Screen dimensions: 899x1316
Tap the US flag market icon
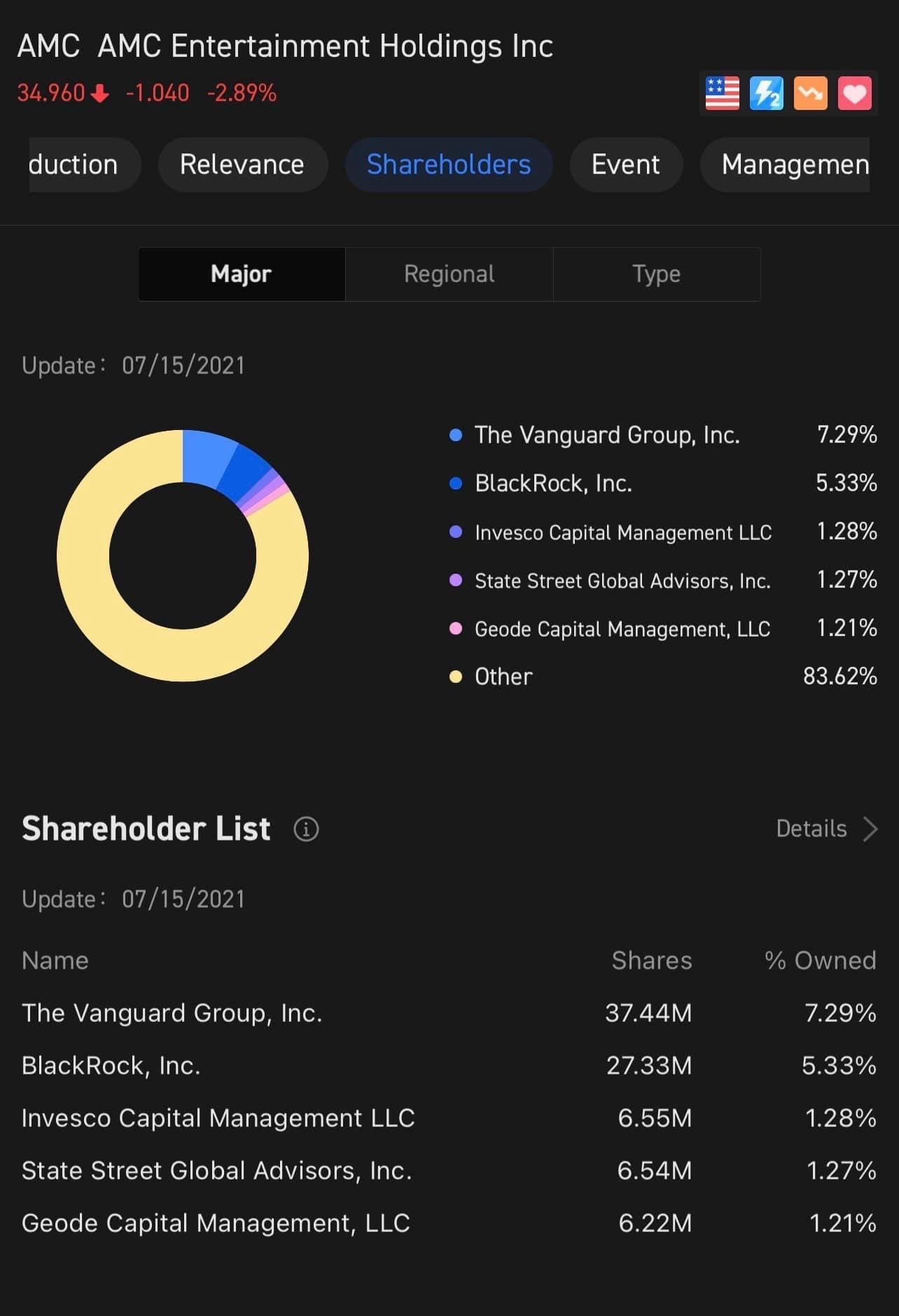pos(722,94)
